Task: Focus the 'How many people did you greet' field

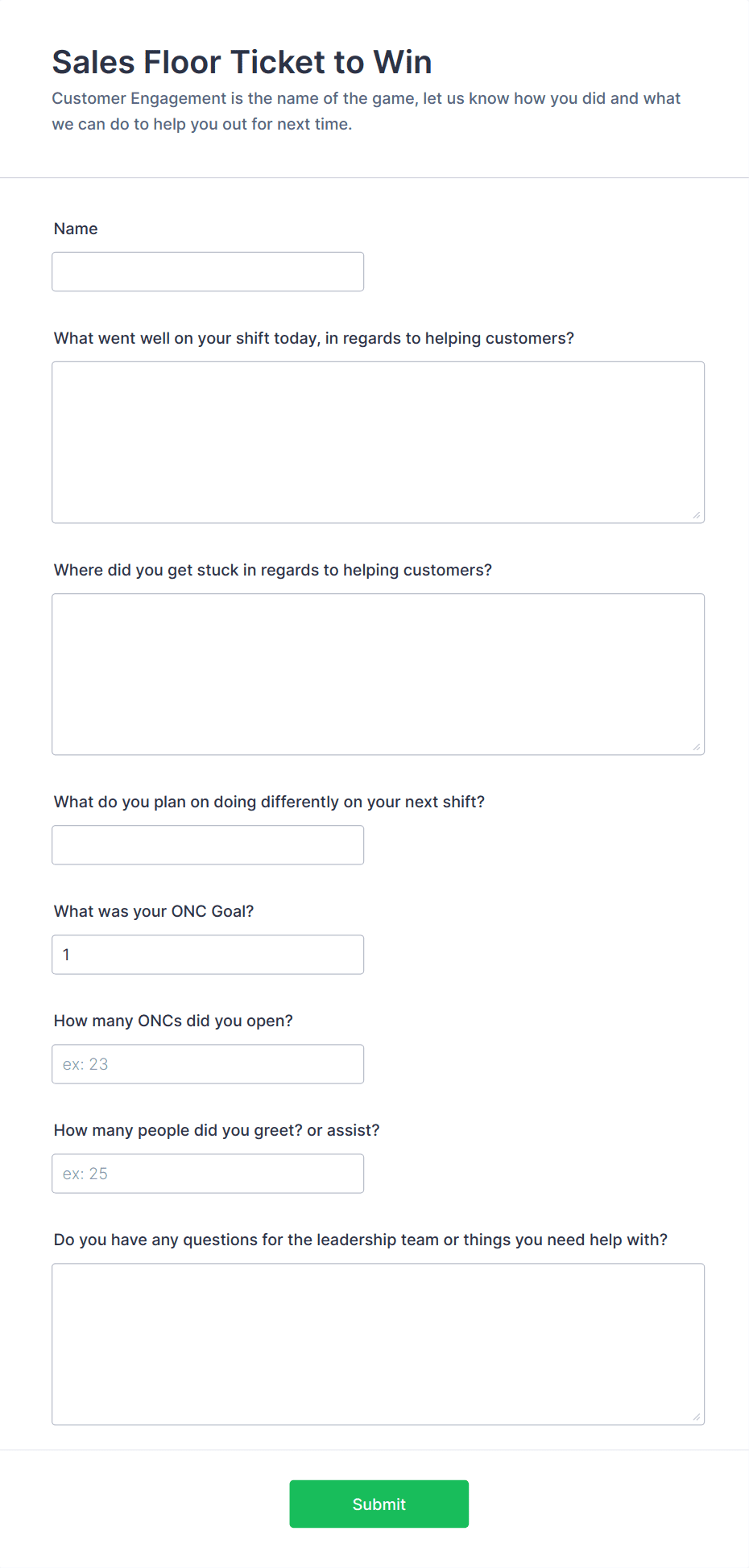Action: (x=207, y=1173)
